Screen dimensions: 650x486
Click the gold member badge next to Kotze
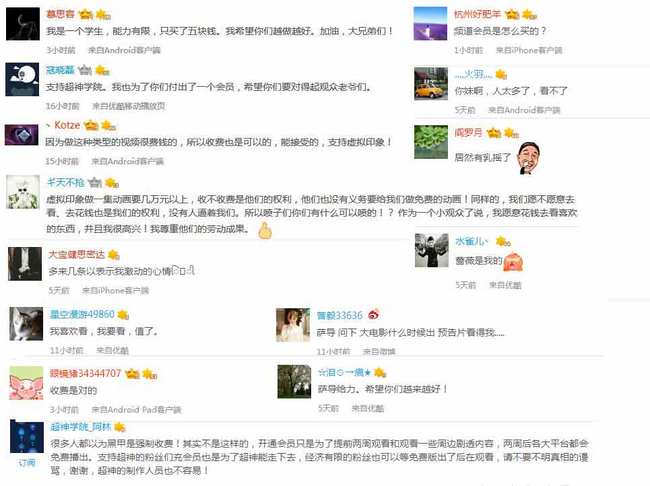click(109, 125)
